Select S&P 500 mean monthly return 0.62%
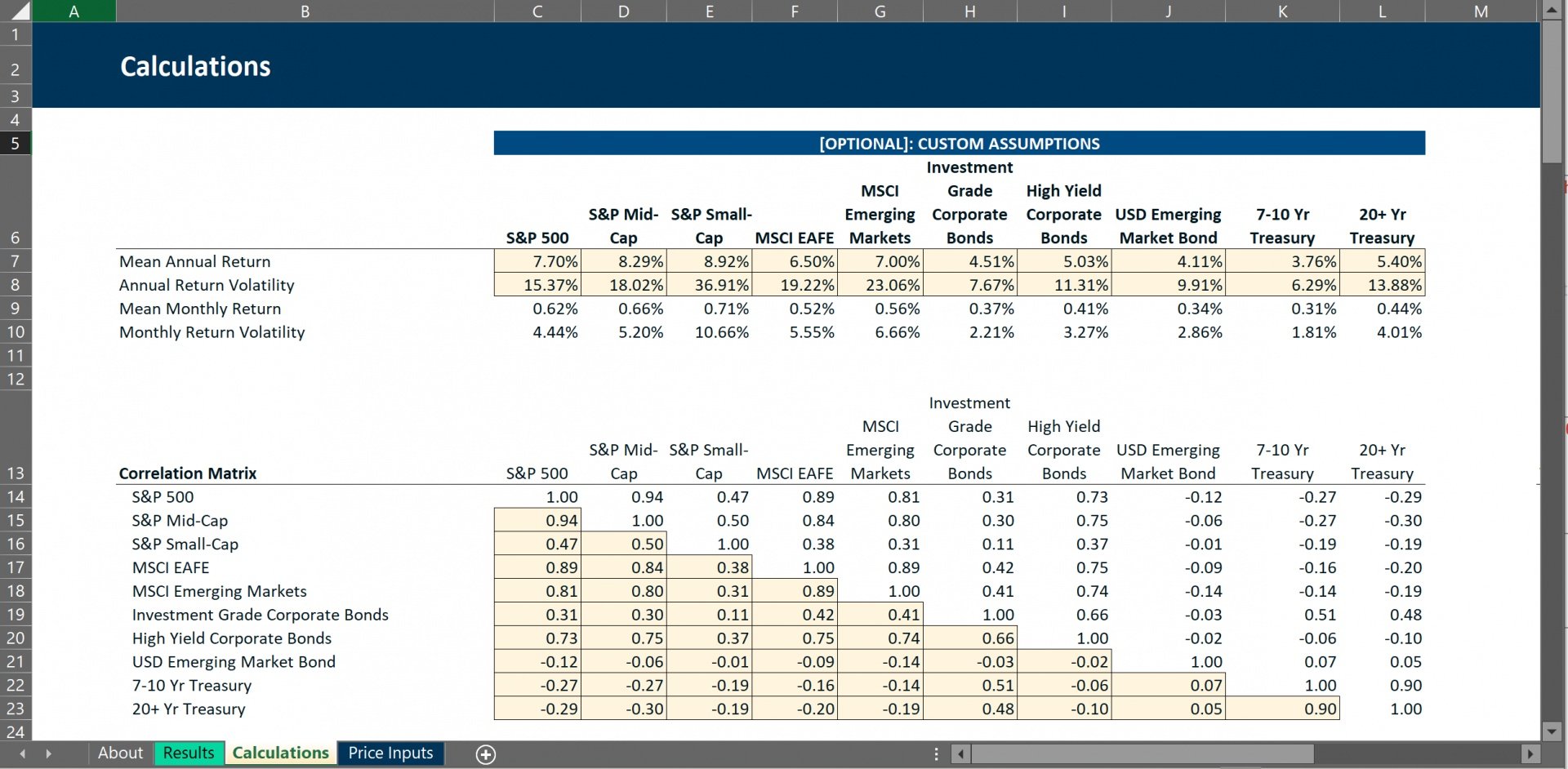1568x769 pixels. point(537,309)
